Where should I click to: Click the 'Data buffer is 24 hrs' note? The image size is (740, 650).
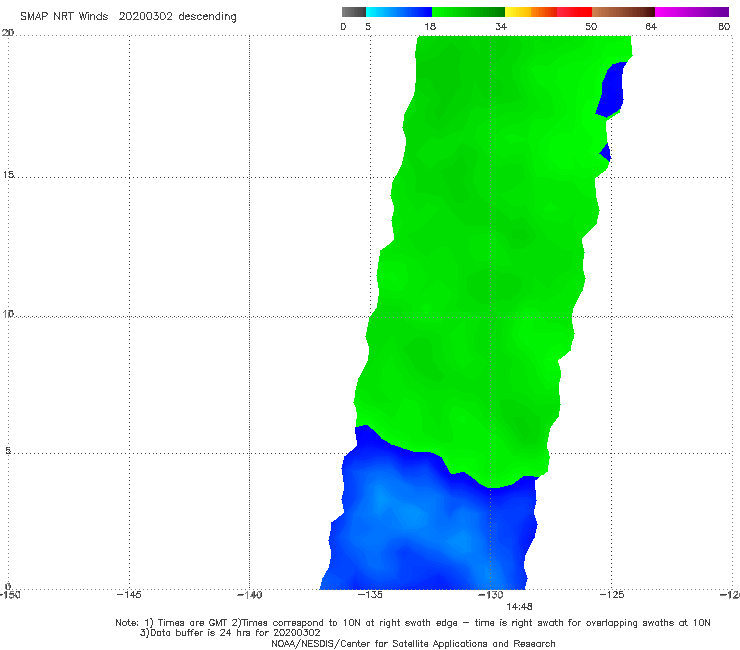coord(230,633)
